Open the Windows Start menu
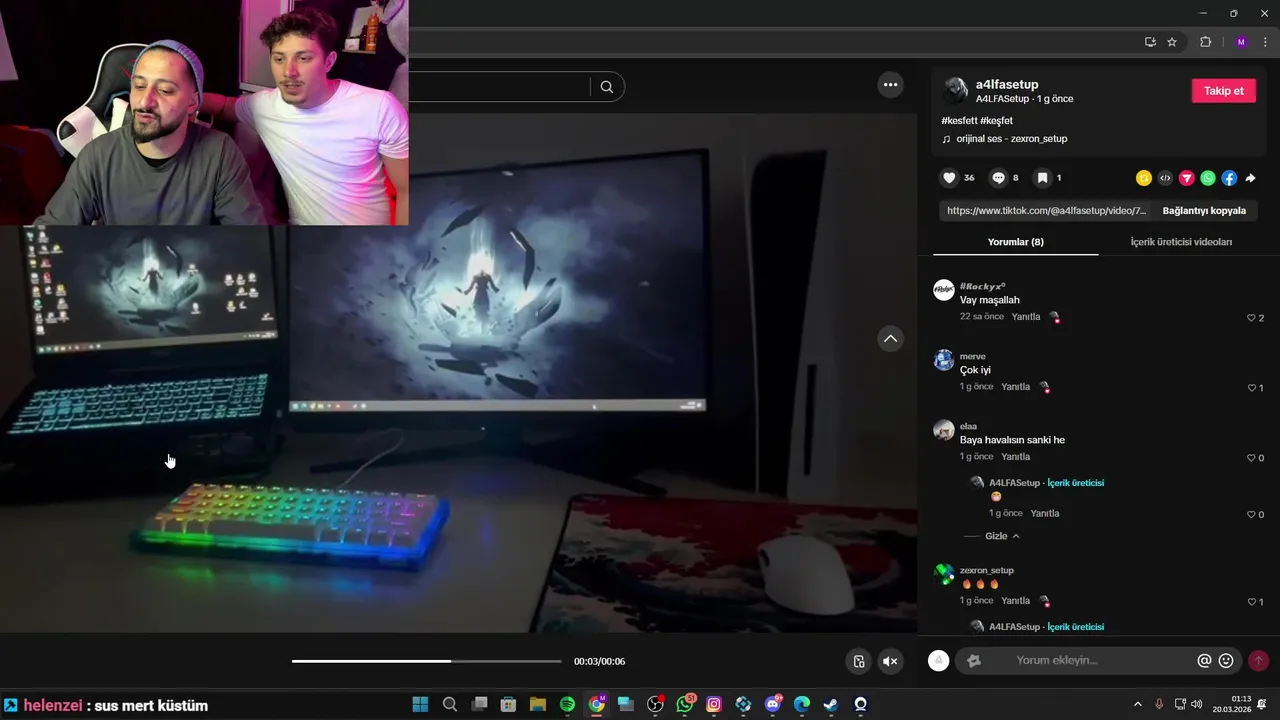 pos(420,704)
